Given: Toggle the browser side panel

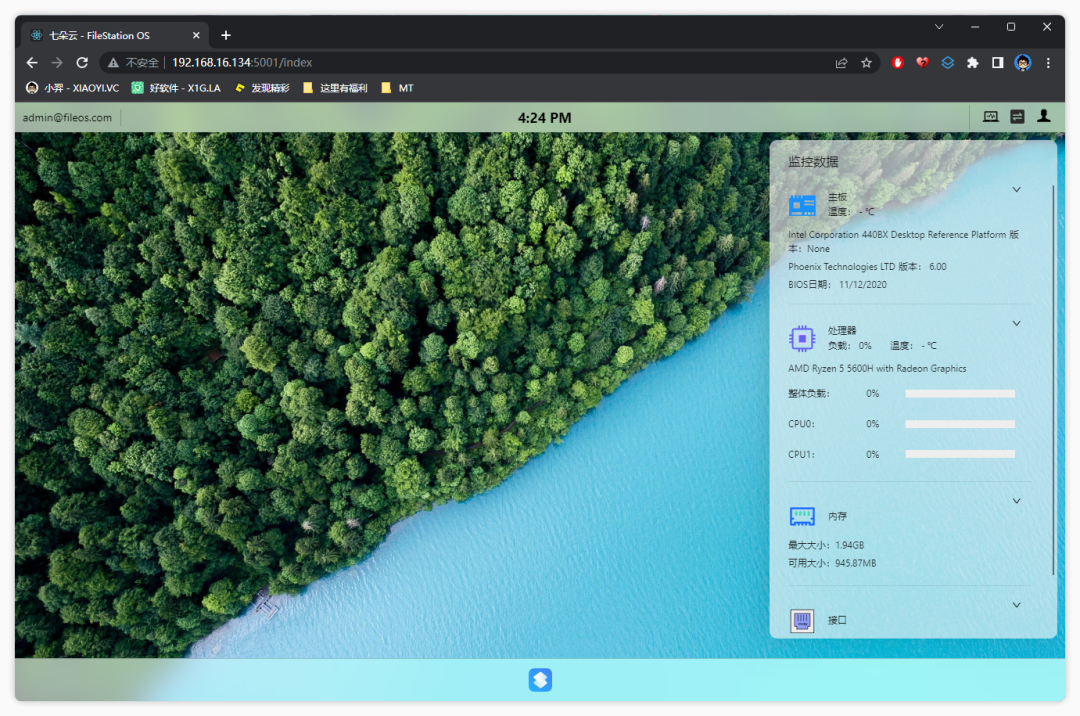Looking at the screenshot, I should point(997,63).
